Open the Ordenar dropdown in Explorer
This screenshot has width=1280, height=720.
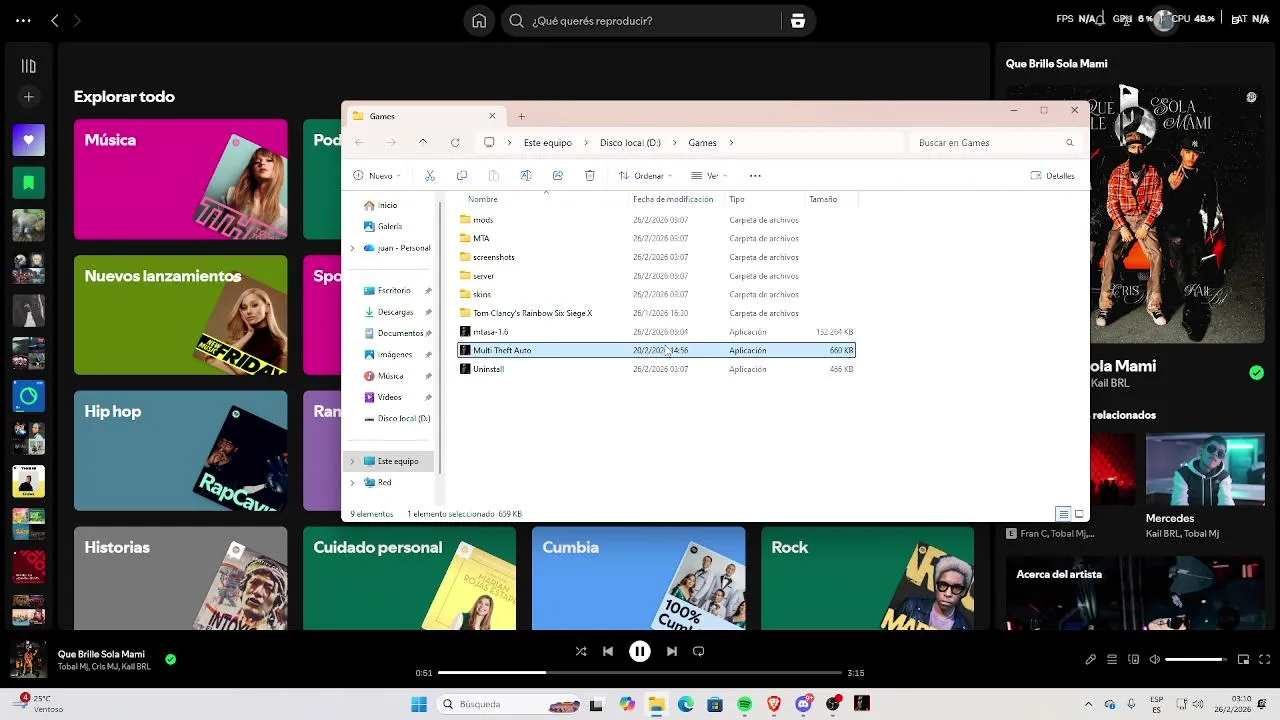pyautogui.click(x=645, y=176)
